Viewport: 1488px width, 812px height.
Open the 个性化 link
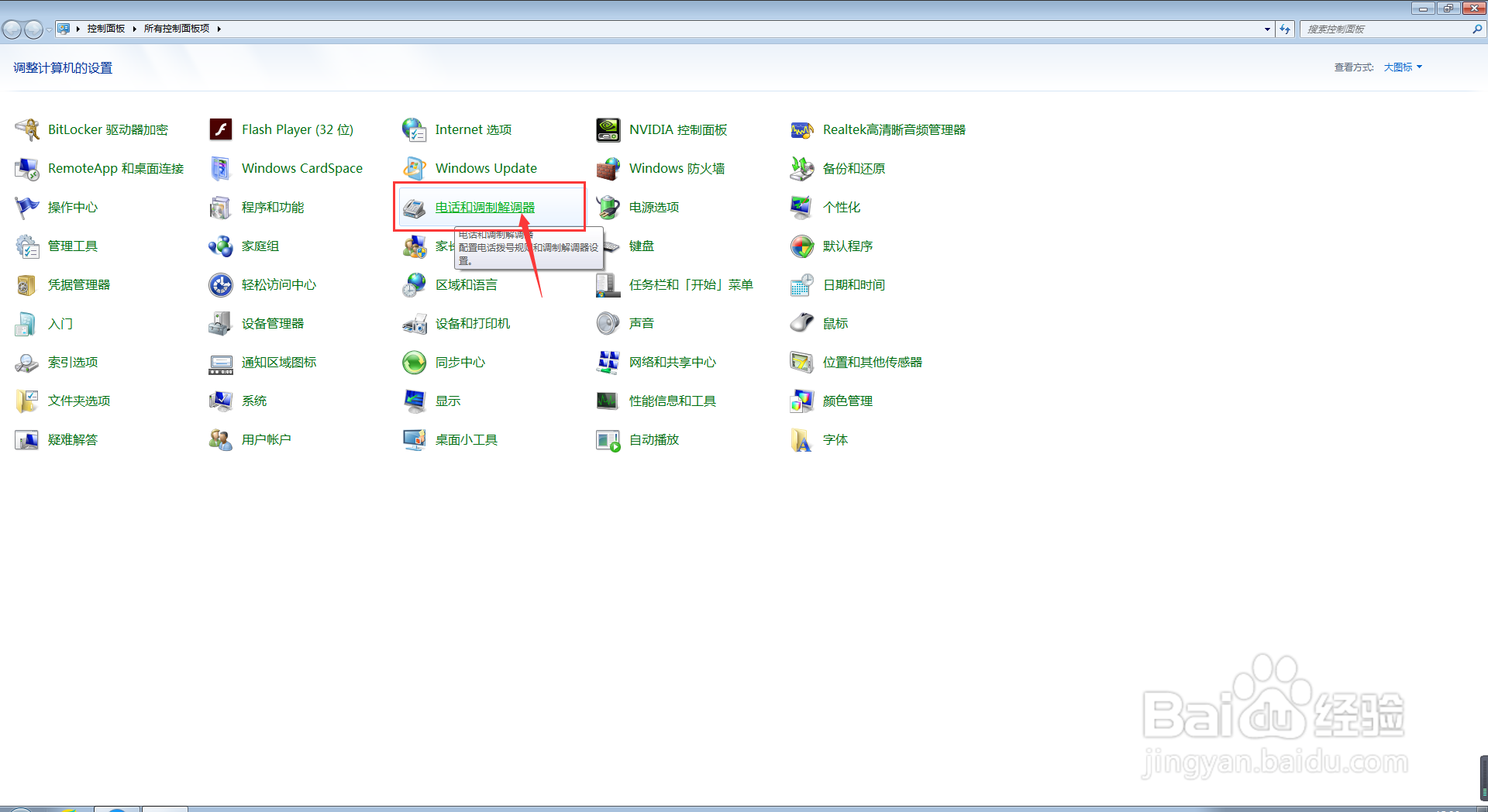coord(842,207)
